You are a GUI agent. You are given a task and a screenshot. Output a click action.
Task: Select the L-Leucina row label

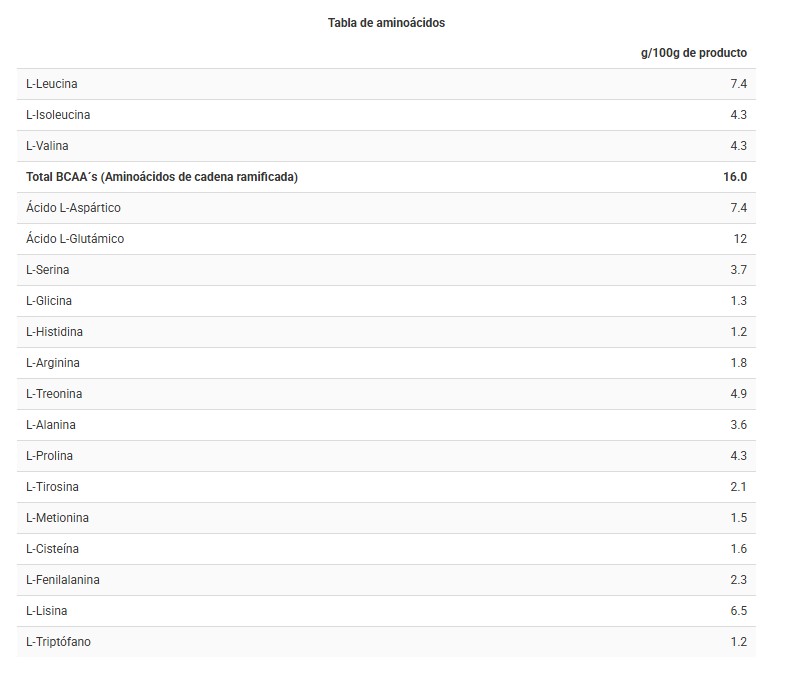coord(52,84)
